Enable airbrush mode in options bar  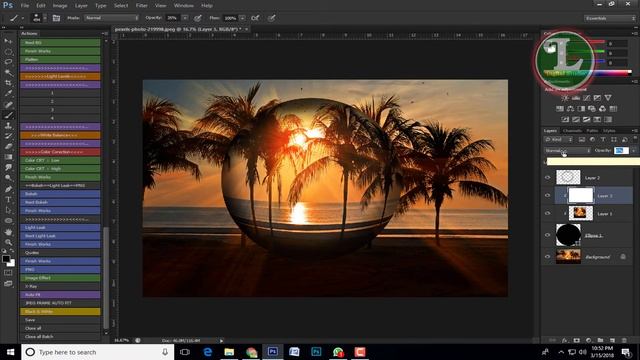[255, 18]
